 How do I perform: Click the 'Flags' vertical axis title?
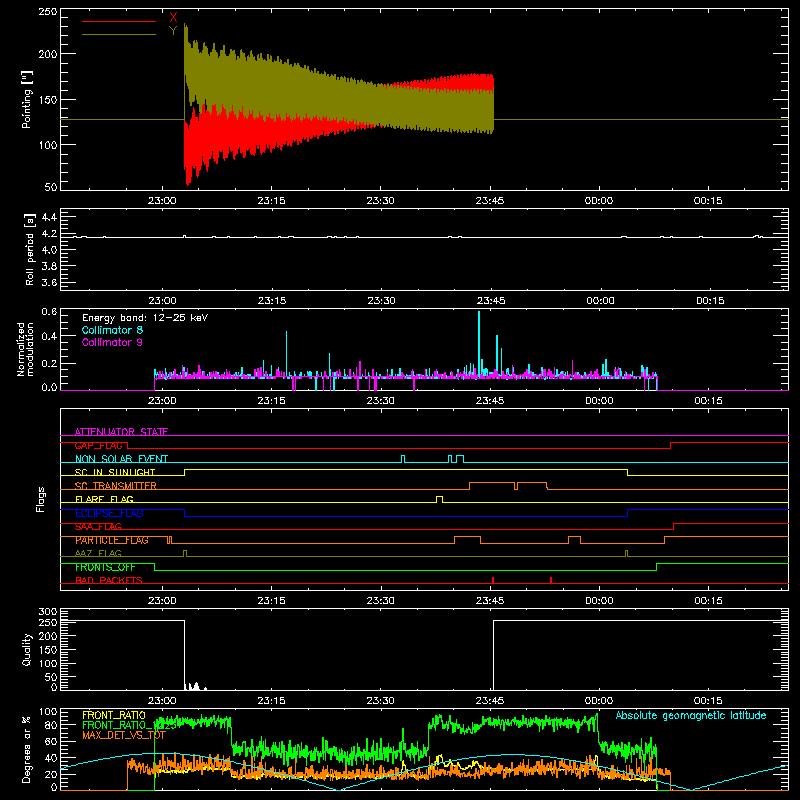pyautogui.click(x=40, y=499)
